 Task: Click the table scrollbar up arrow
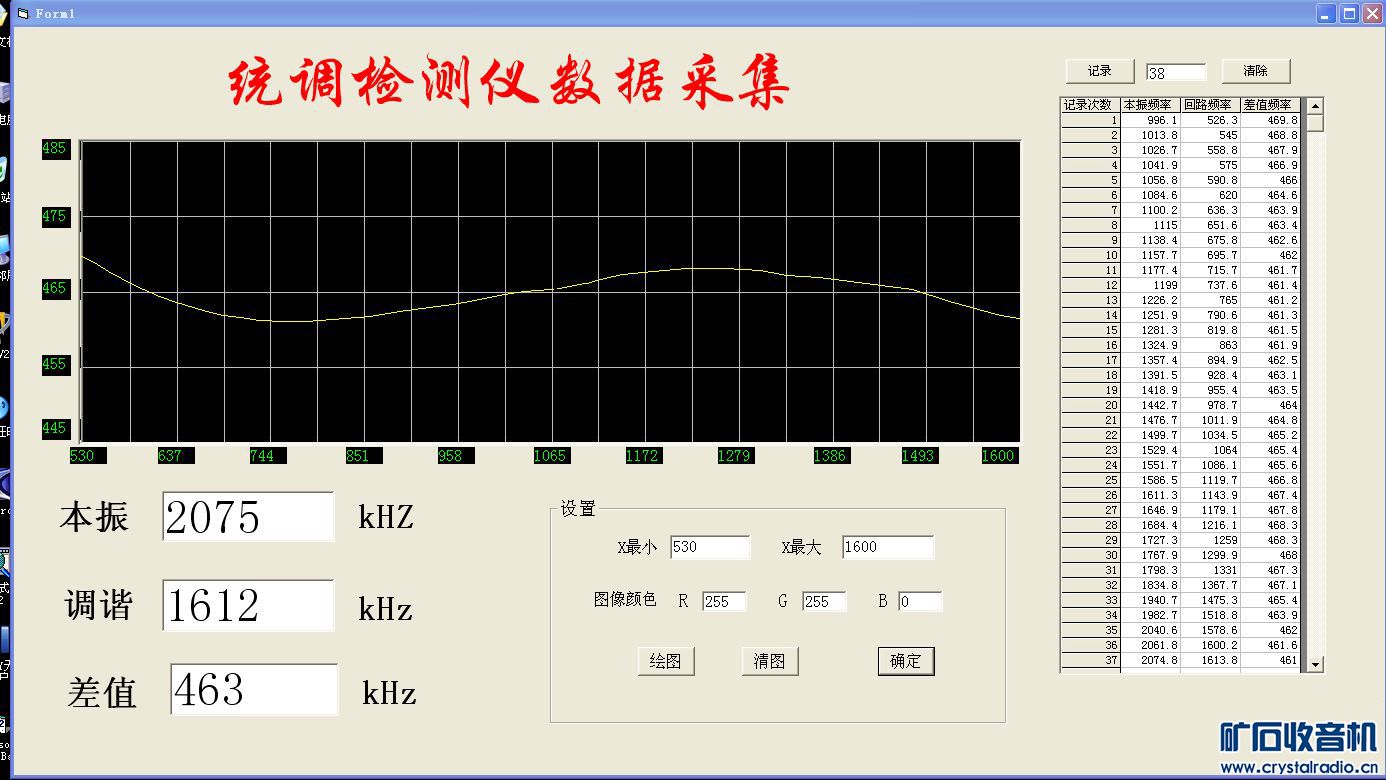[x=1315, y=106]
